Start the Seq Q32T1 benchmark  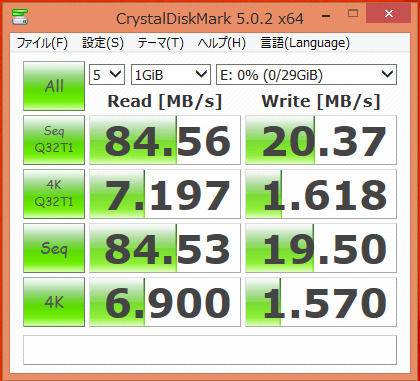pos(54,140)
